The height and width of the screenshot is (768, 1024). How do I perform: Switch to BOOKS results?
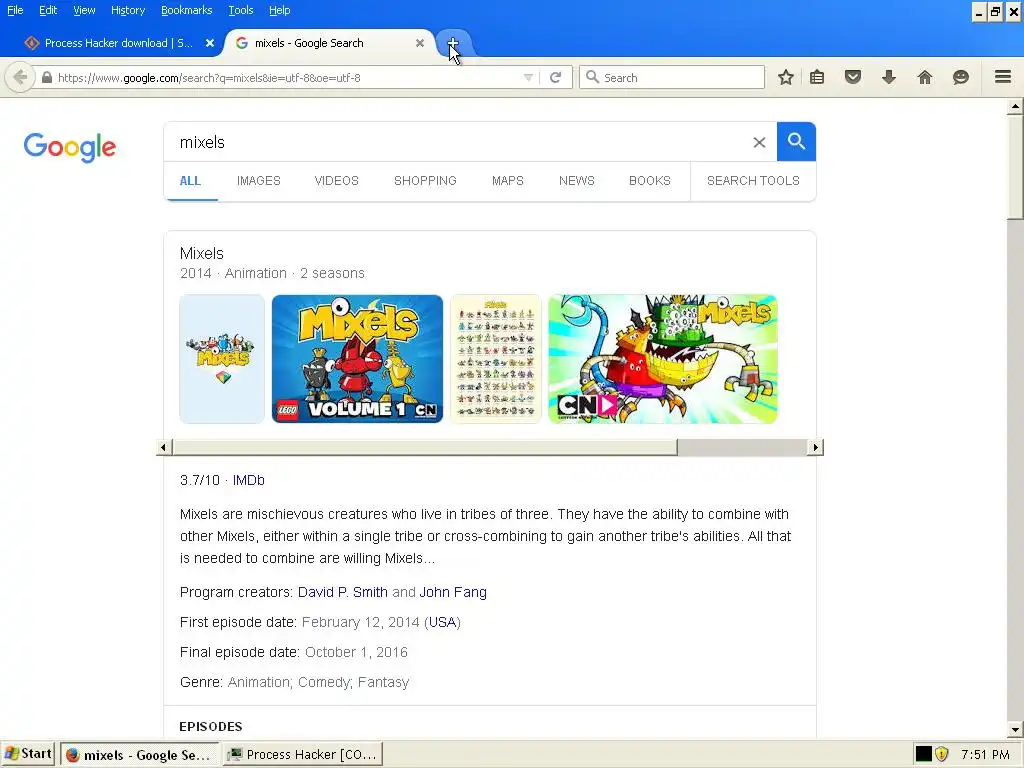coord(650,181)
